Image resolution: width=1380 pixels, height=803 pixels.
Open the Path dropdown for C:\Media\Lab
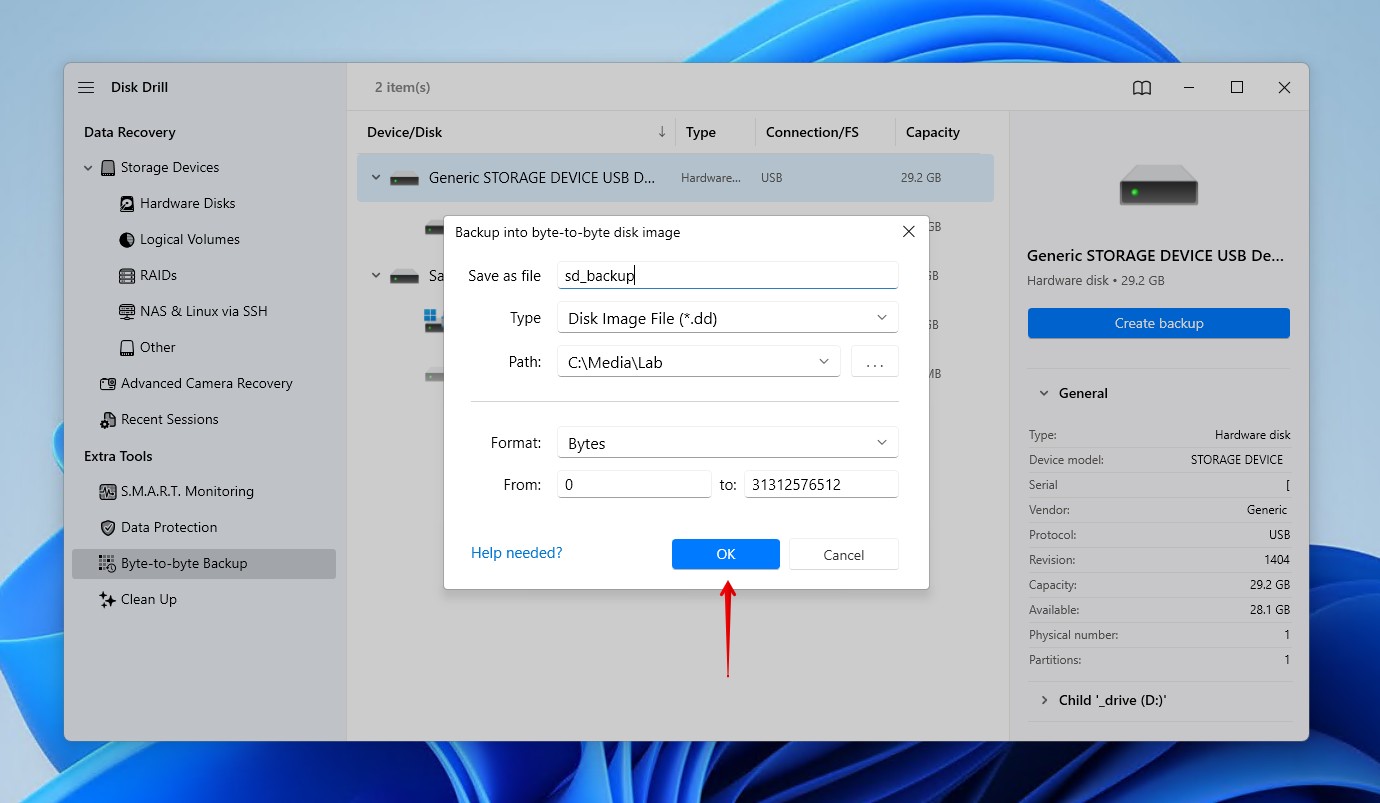[822, 361]
